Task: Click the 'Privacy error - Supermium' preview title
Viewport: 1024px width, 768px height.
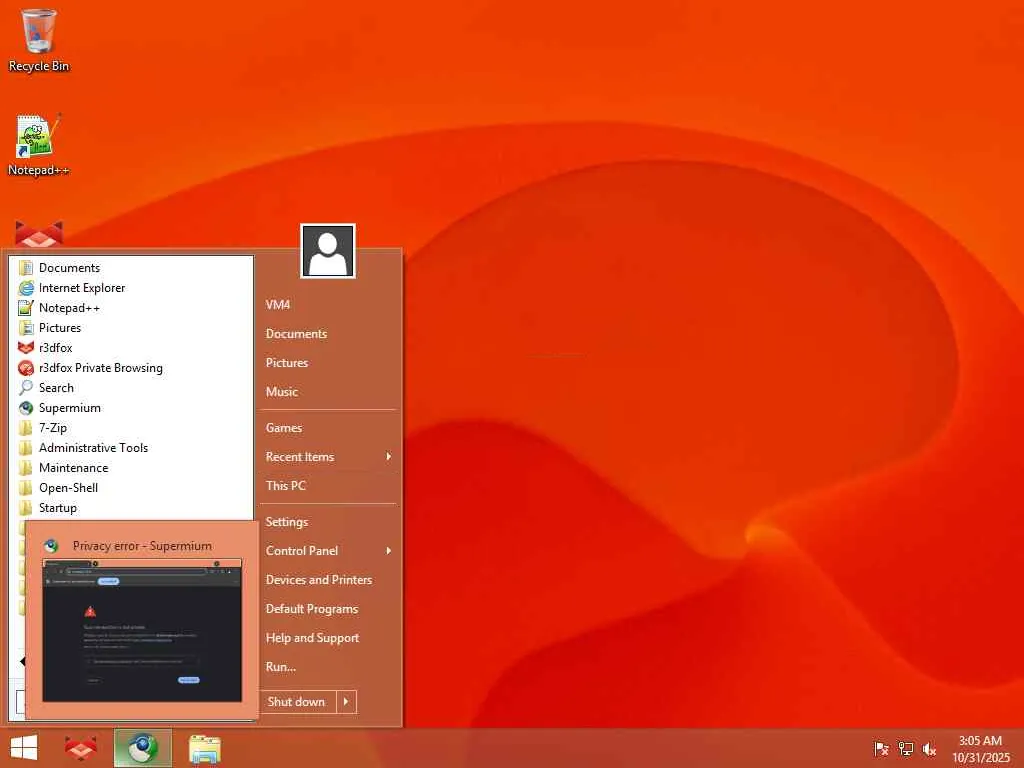Action: point(142,546)
